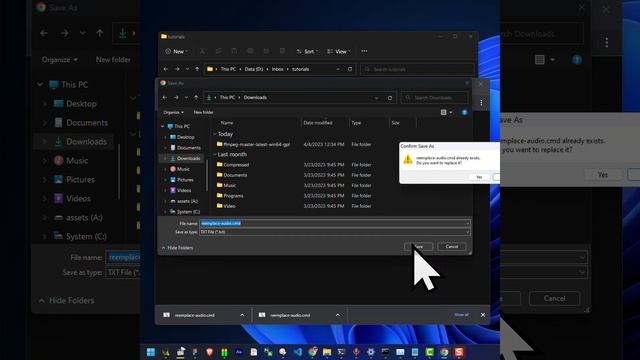Screen dimensions: 640x360
Task: Expand the Save As address bar history dropdown
Action: (x=376, y=98)
